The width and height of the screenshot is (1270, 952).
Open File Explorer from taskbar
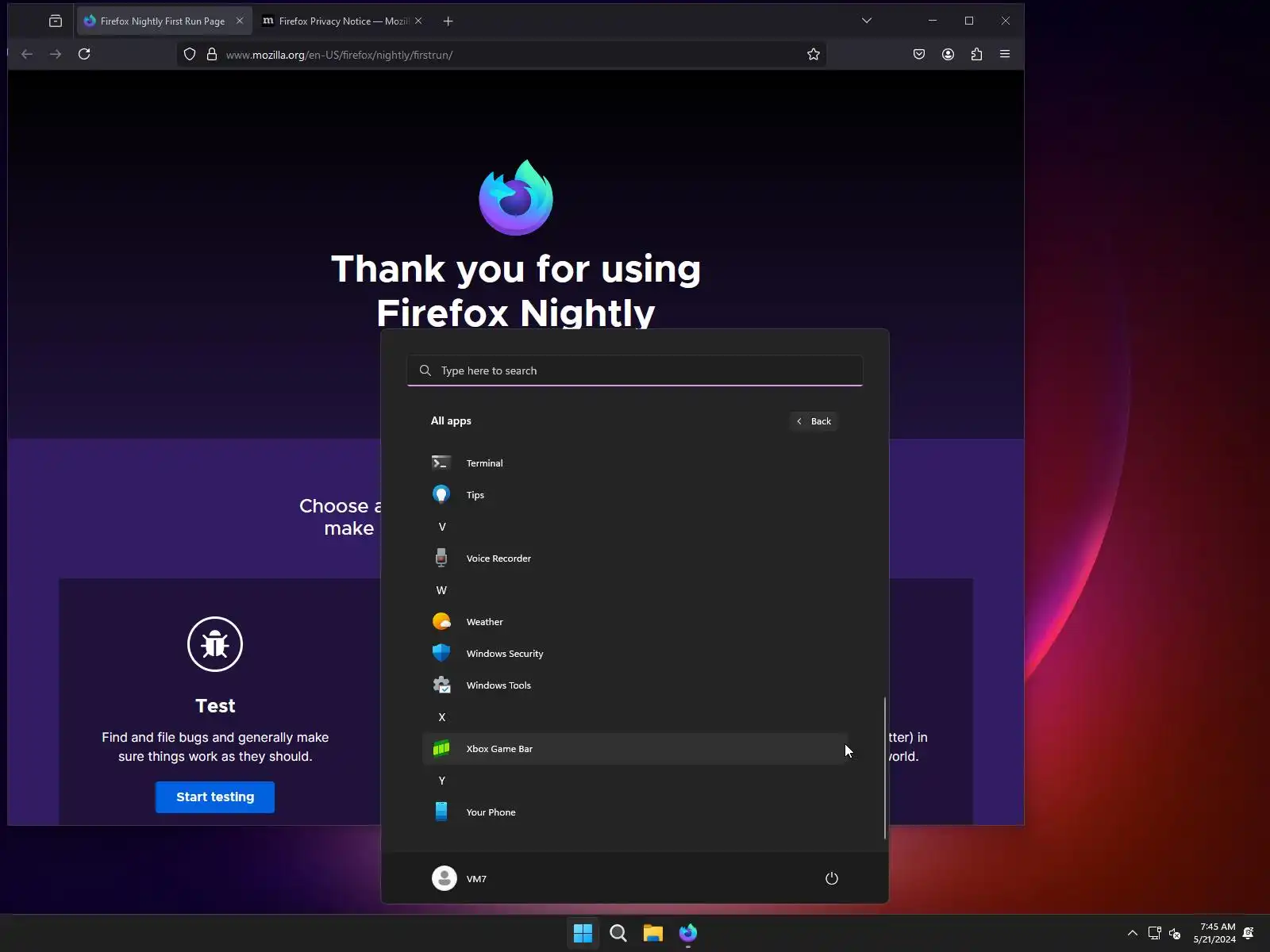click(652, 933)
